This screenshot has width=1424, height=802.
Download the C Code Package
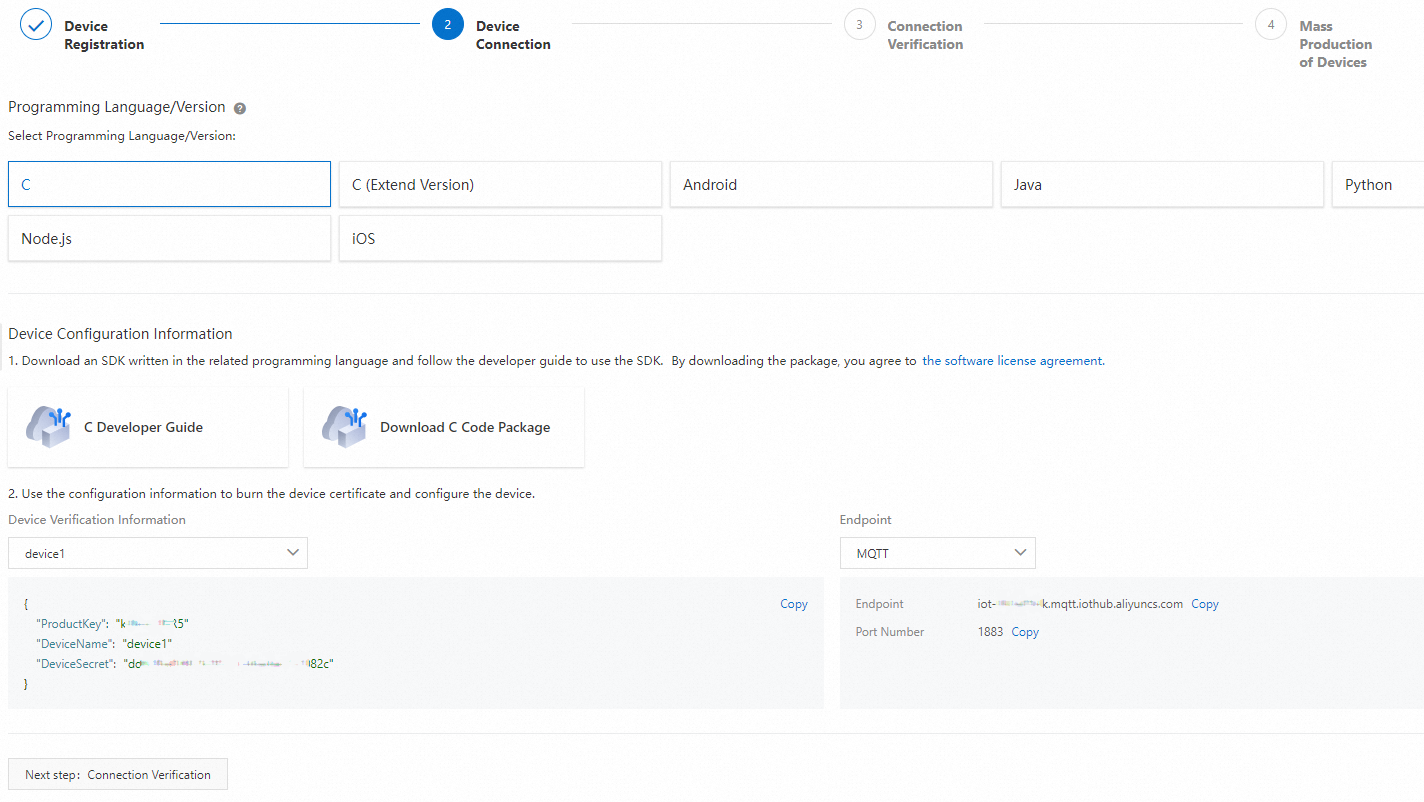[x=444, y=427]
